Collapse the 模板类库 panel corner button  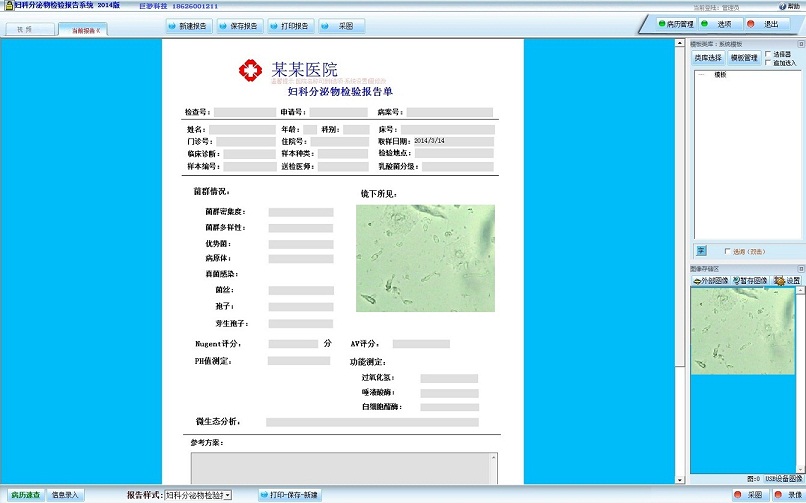801,44
